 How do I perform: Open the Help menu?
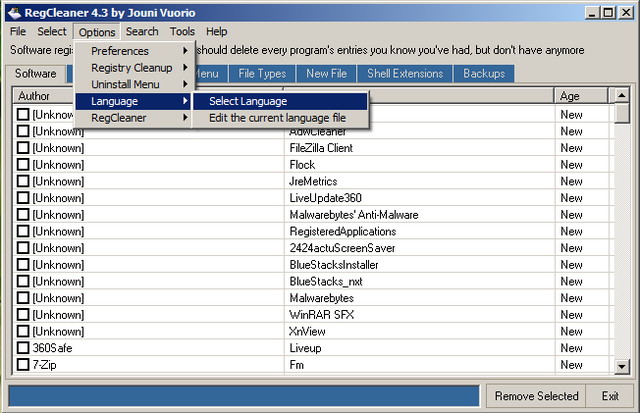click(216, 31)
